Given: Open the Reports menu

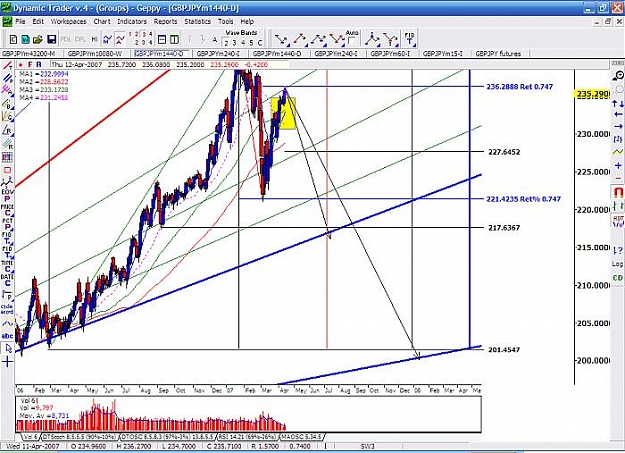Looking at the screenshot, I should tap(165, 22).
